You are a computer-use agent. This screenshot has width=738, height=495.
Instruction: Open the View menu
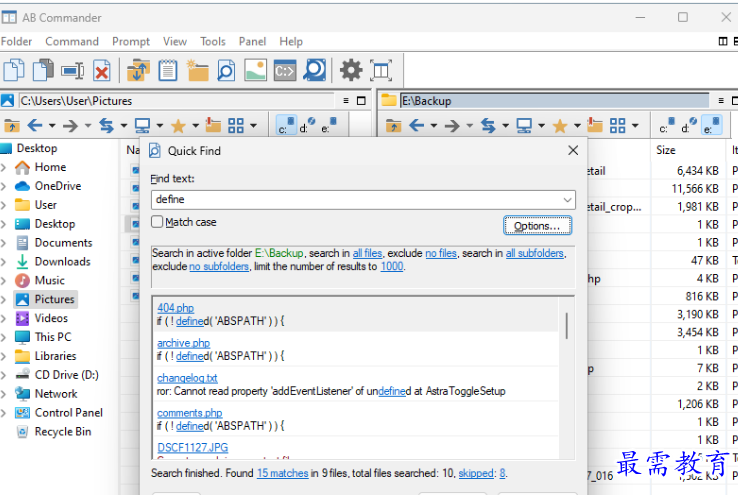tap(175, 41)
